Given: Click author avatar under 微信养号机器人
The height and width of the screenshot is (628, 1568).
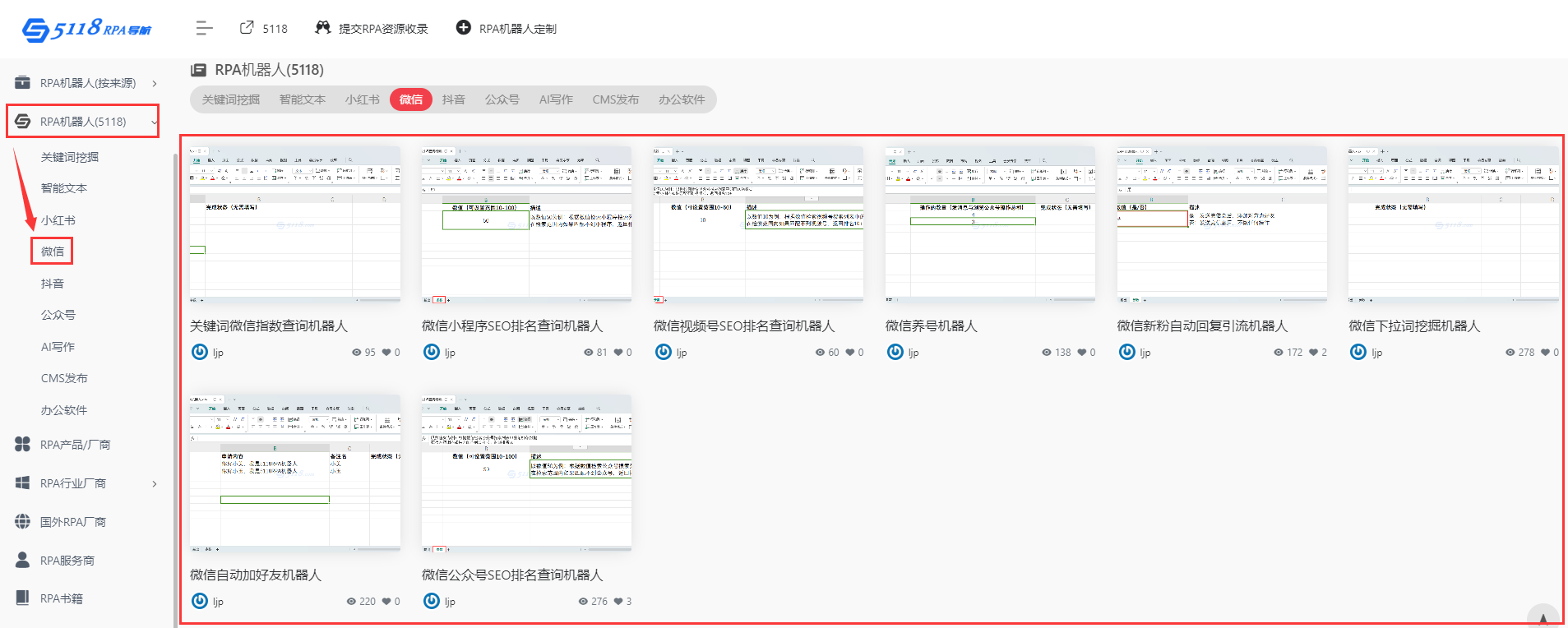Looking at the screenshot, I should point(895,352).
